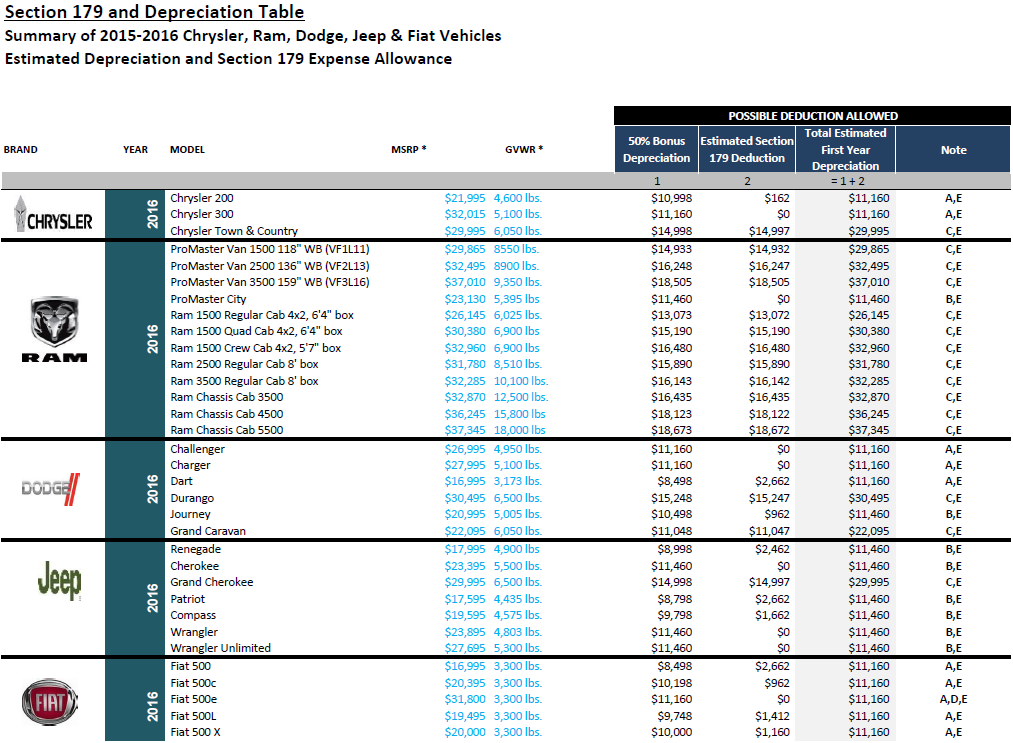
Task: Select 'Ram 1500 Quad Cab 4x2, 6'4" box'
Action: coord(256,331)
